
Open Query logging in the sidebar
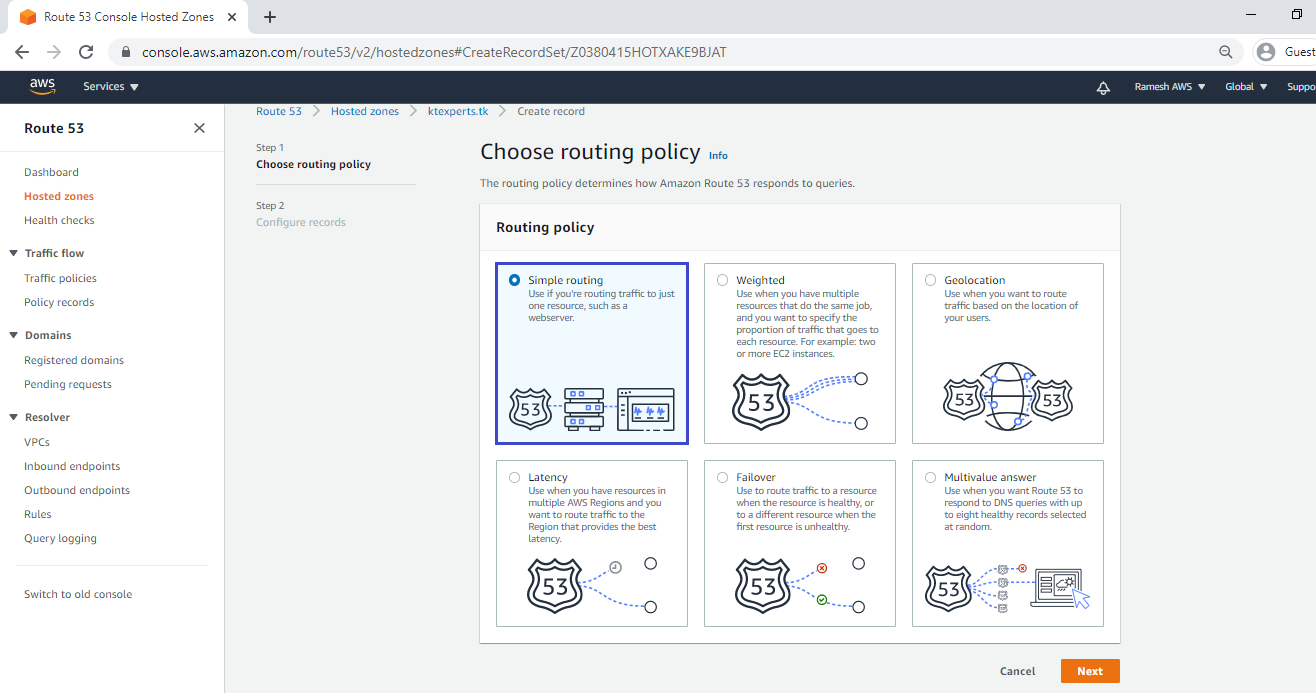(60, 538)
